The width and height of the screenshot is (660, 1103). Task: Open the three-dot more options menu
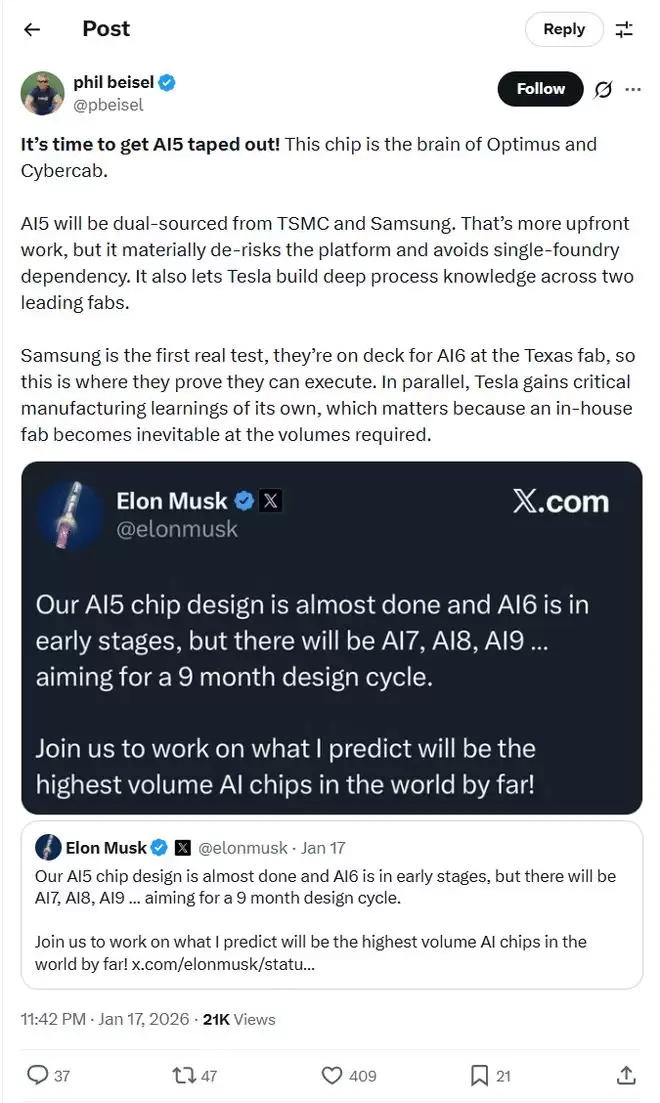(632, 89)
